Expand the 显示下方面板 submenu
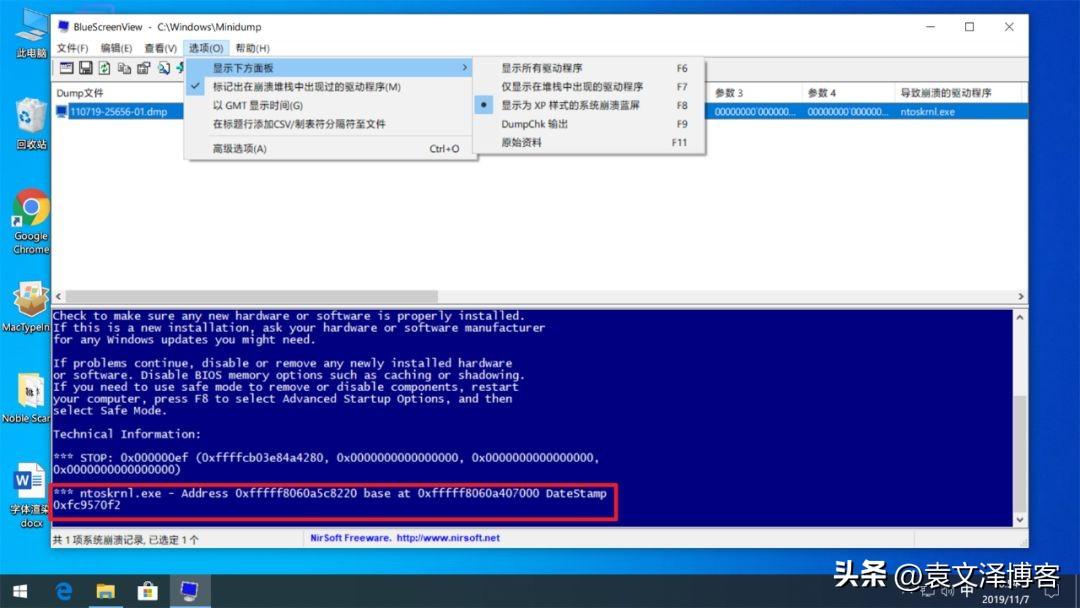This screenshot has height=608, width=1080. coord(331,68)
